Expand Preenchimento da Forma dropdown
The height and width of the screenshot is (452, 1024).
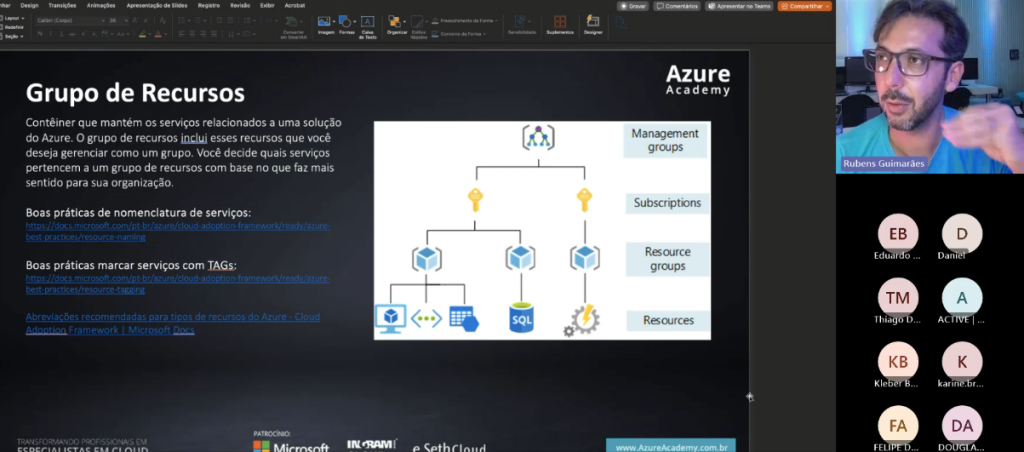(466, 19)
